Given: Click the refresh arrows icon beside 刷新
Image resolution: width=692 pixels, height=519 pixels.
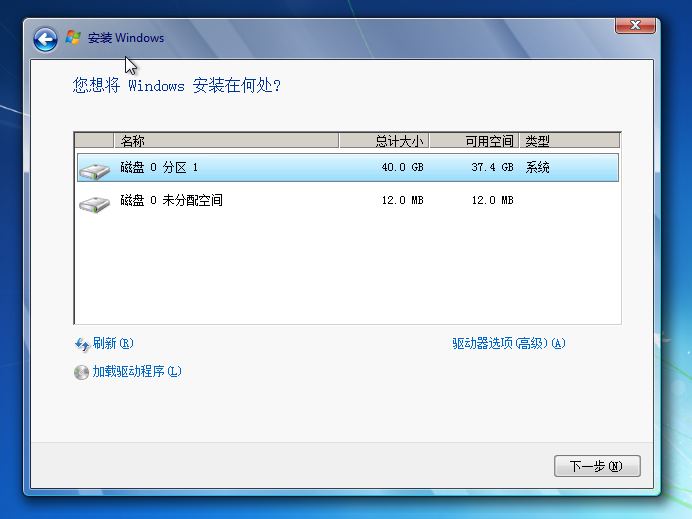Looking at the screenshot, I should click(x=82, y=344).
